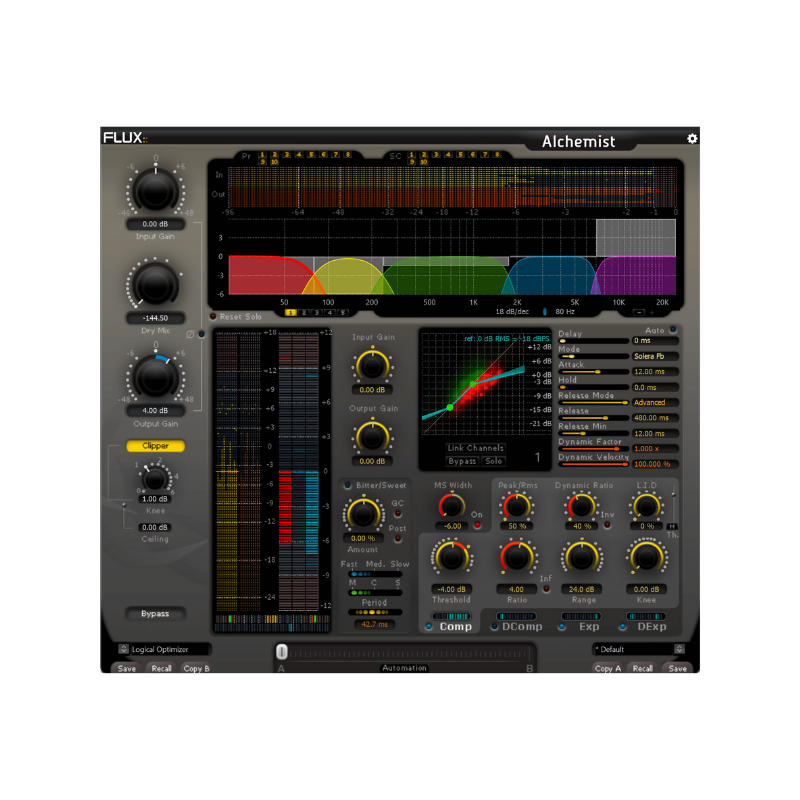Select band 1 solo below the spectrum display
Viewport: 800px width, 800px height.
pyautogui.click(x=290, y=313)
